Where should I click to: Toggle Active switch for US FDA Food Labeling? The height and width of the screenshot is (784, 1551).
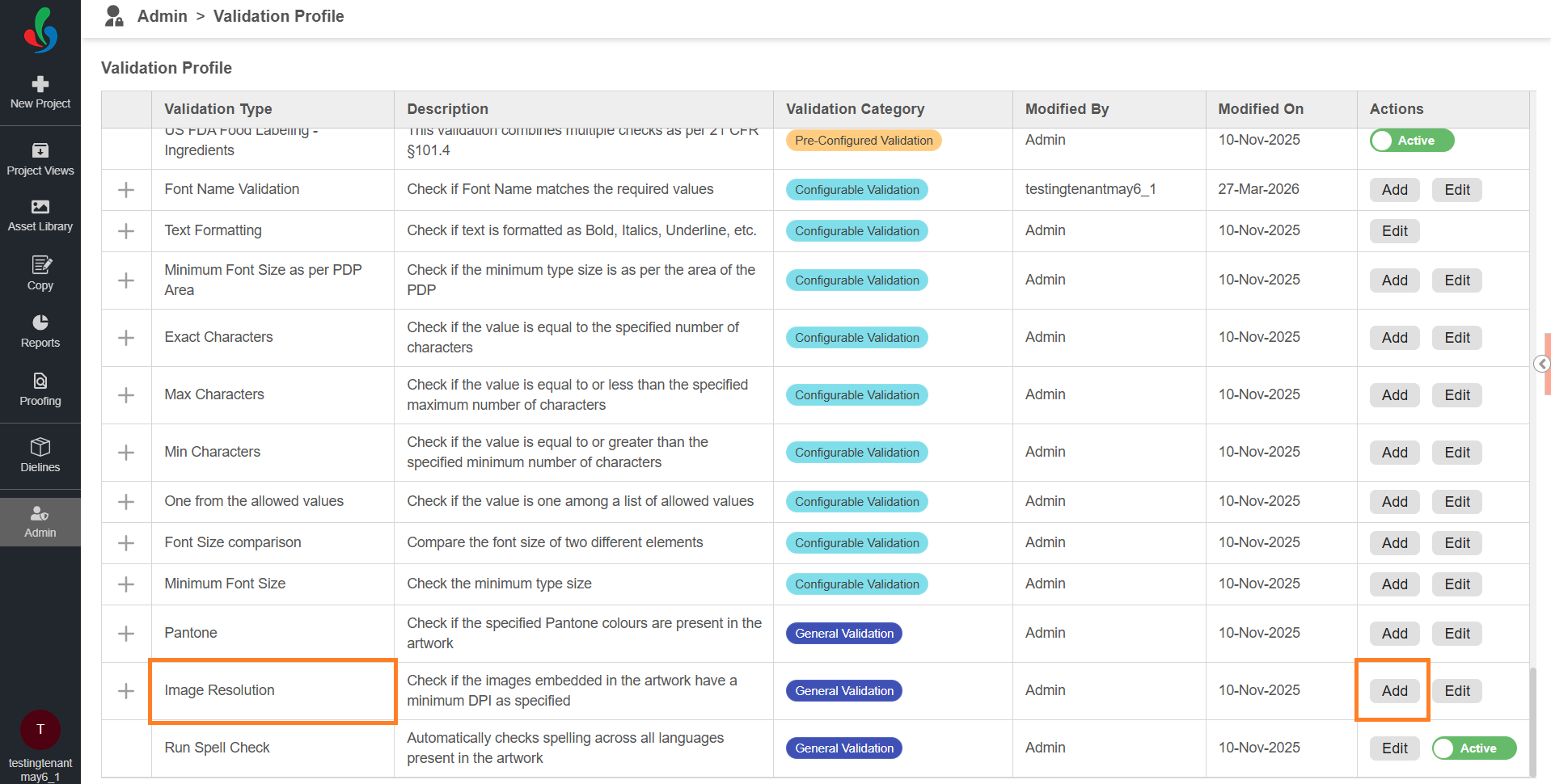coord(1411,141)
